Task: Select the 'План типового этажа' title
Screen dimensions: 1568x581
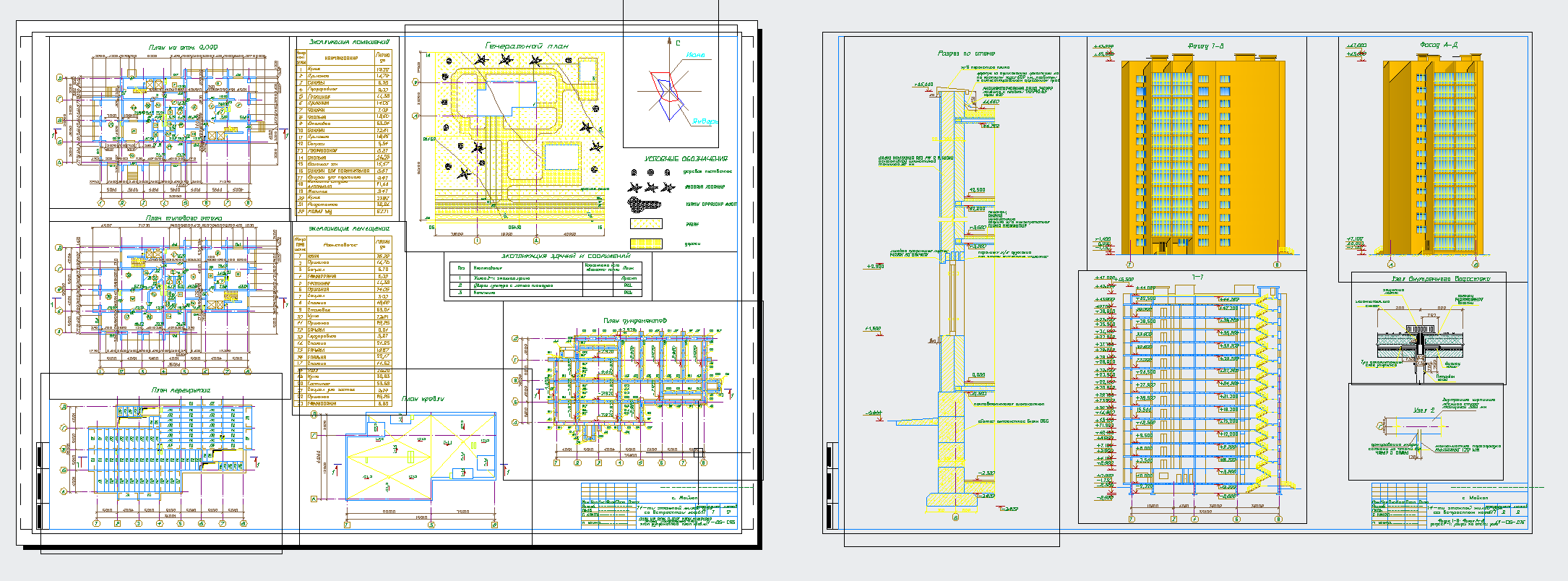Action: [x=184, y=218]
